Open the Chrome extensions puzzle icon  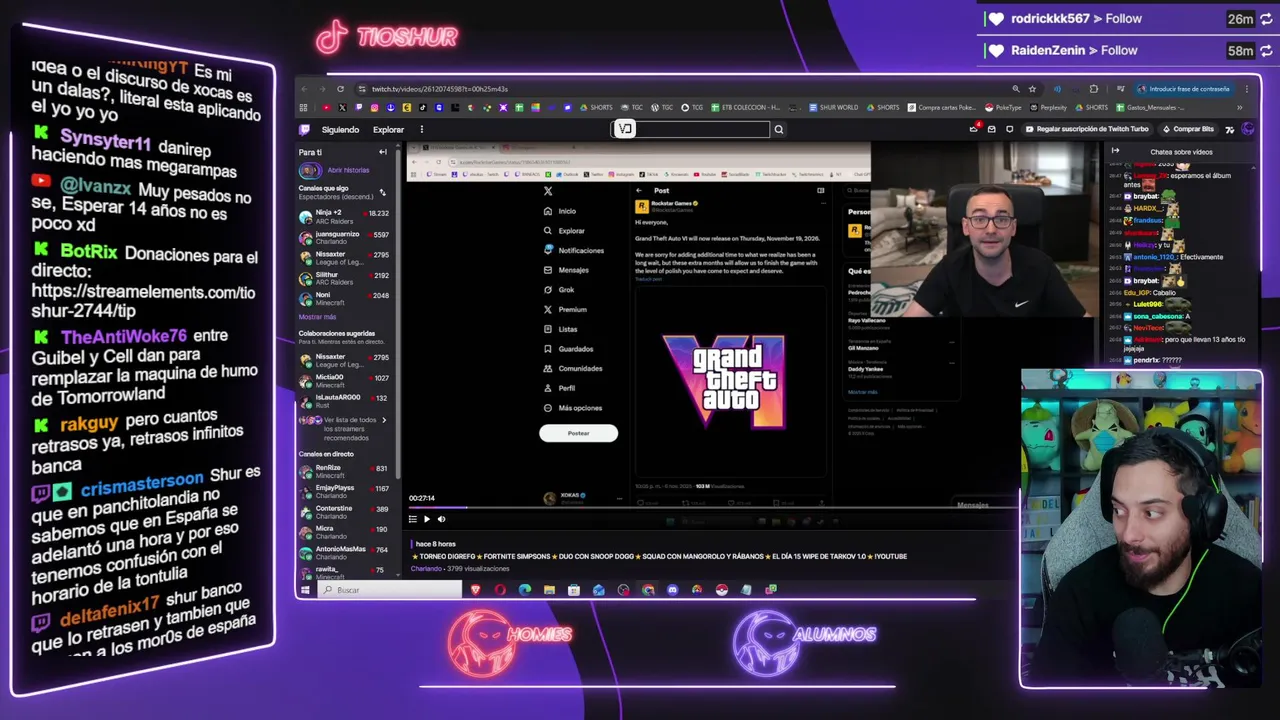tap(1094, 89)
